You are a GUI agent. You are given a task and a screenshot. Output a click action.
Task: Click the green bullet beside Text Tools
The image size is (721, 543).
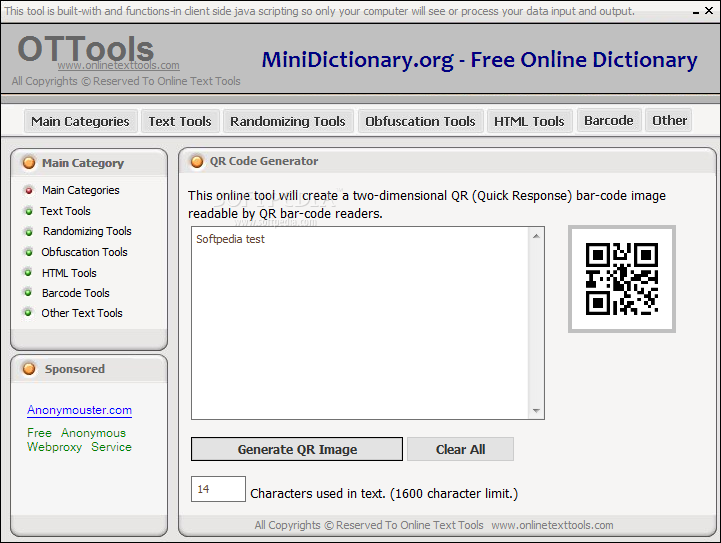29,211
